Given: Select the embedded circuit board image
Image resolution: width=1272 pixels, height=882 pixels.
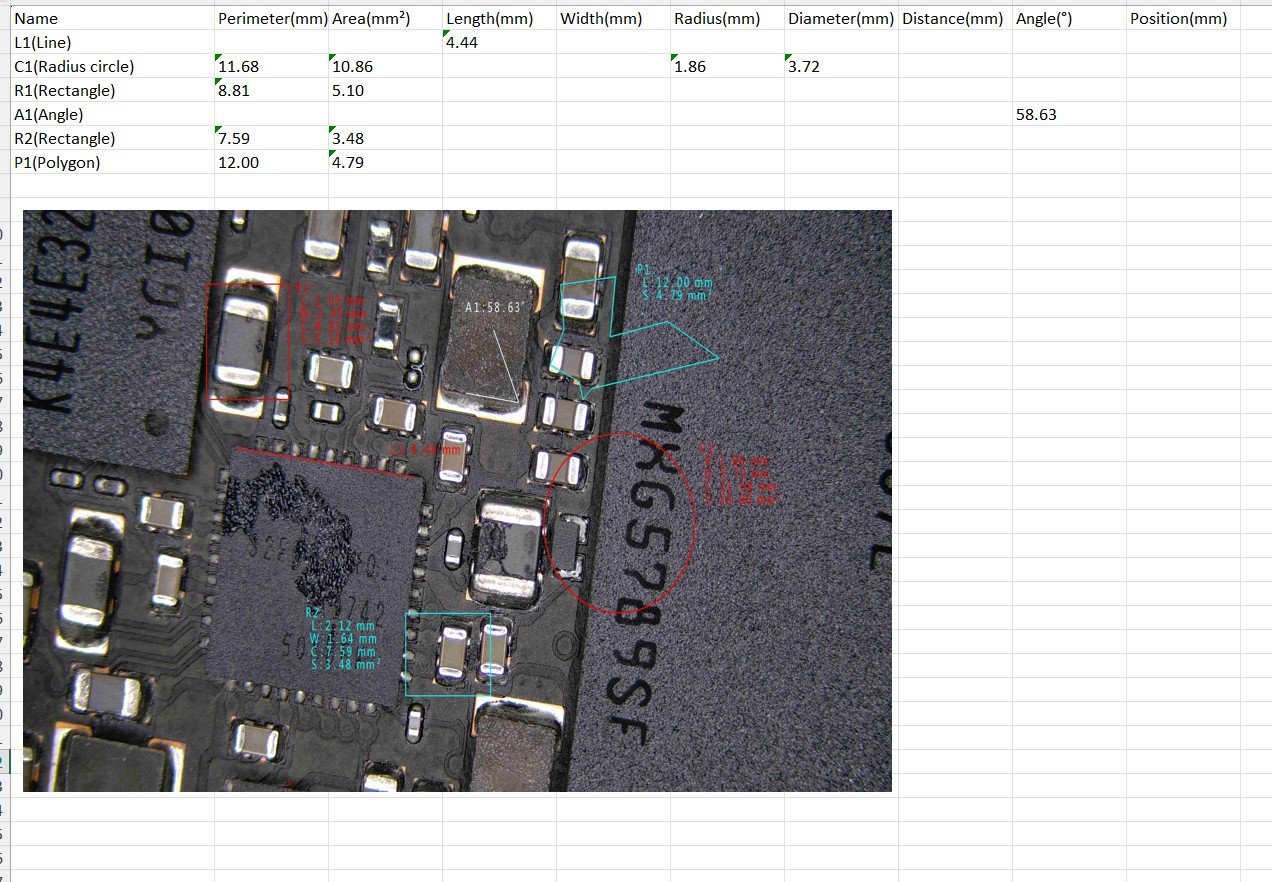Looking at the screenshot, I should (457, 500).
